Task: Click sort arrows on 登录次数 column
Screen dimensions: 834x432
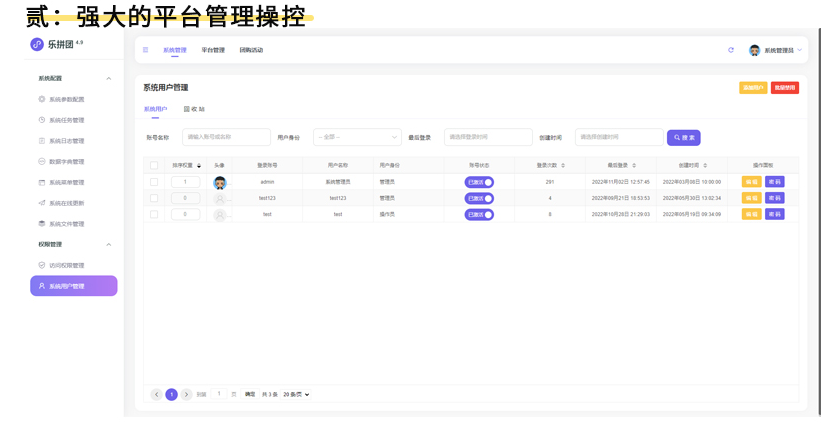Action: point(563,166)
